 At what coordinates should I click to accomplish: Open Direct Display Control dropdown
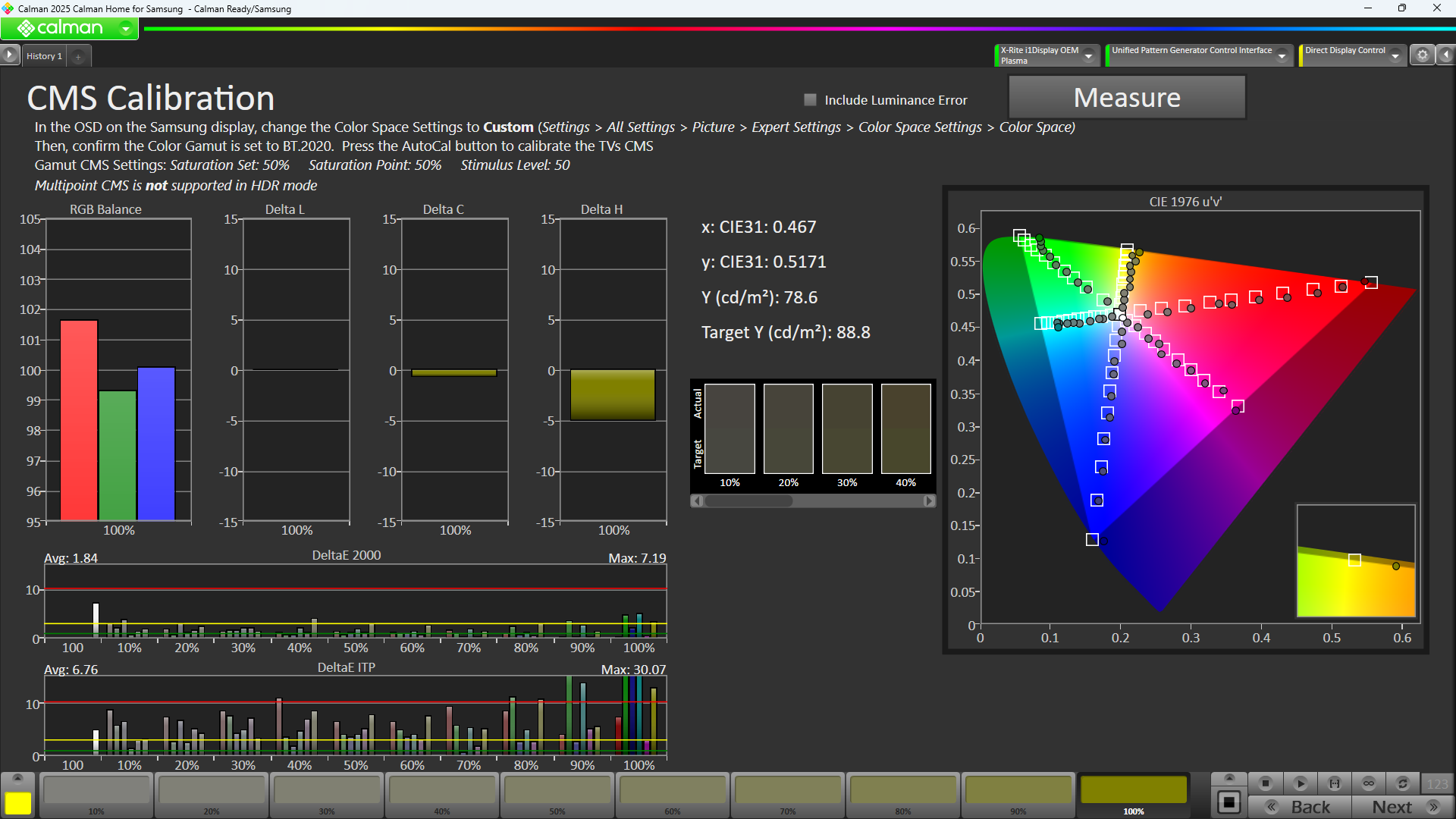1395,55
